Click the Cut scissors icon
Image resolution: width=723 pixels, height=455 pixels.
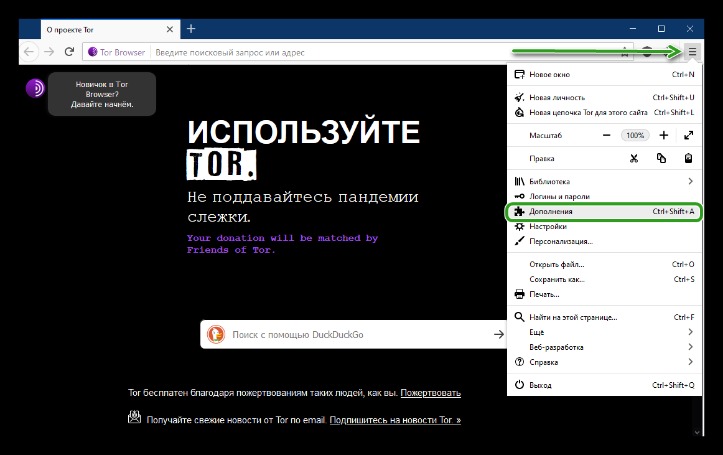coord(634,158)
